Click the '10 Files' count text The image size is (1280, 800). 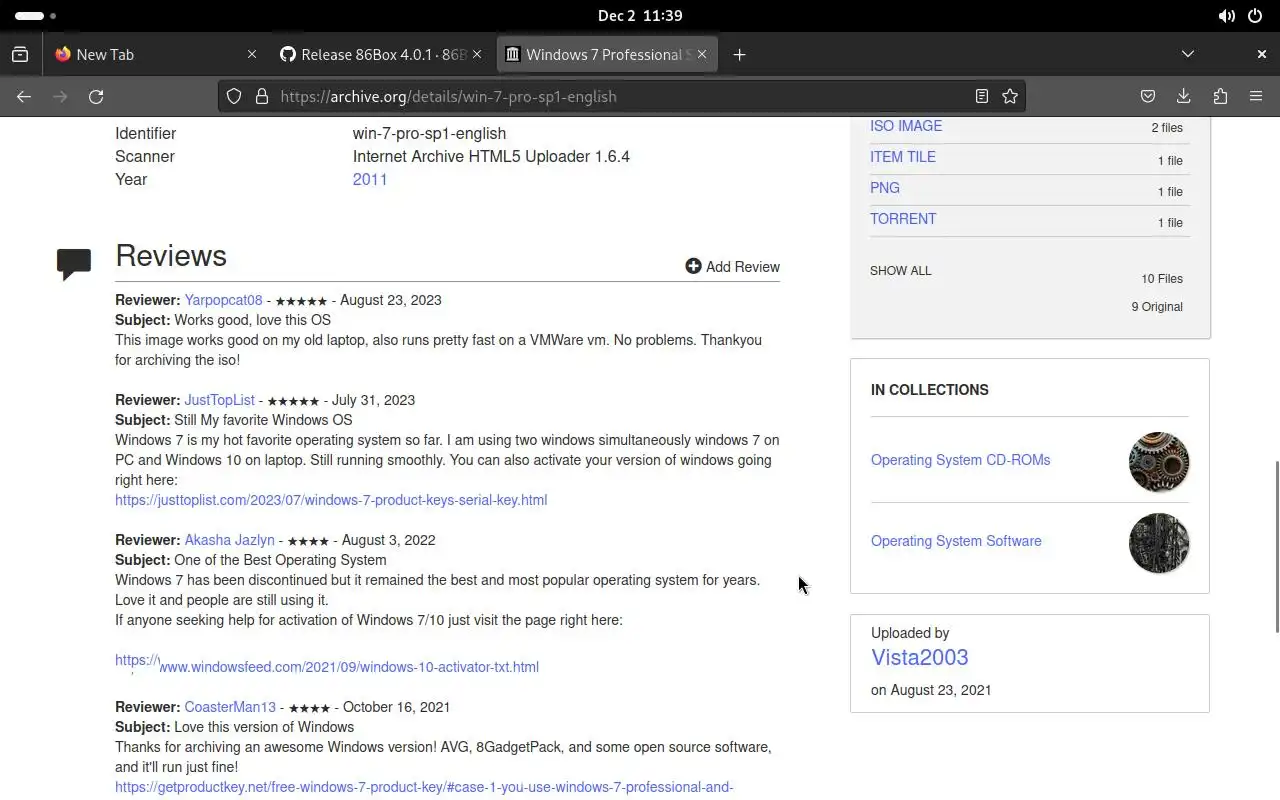click(1162, 279)
